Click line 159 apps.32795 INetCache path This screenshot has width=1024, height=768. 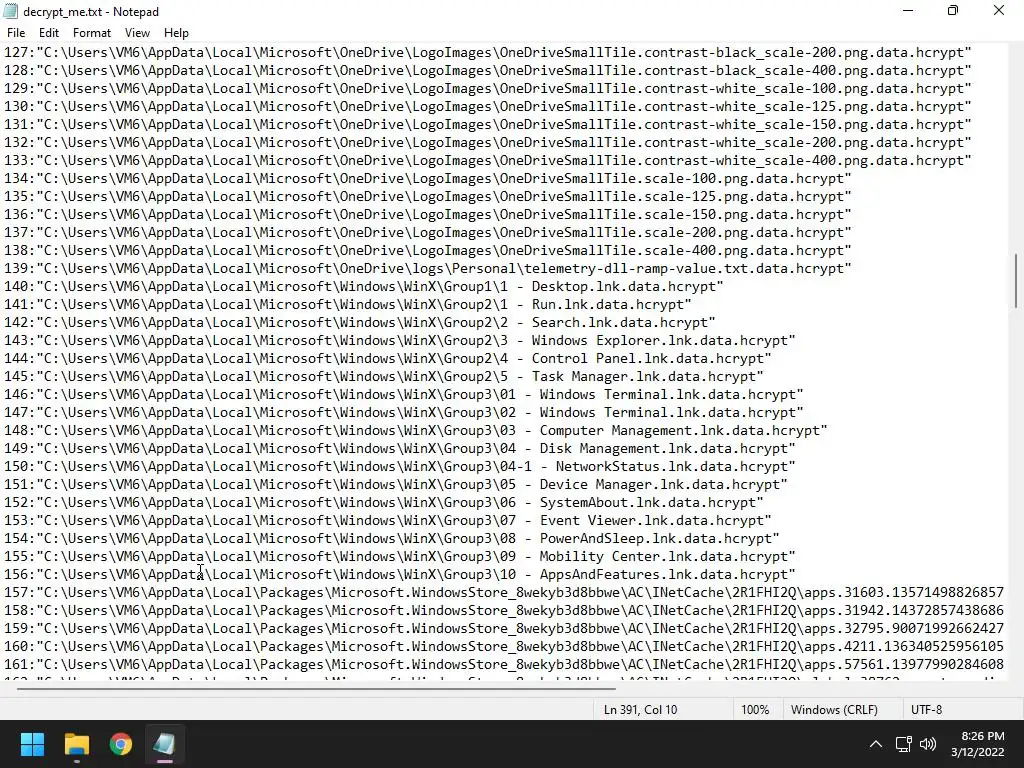coord(504,628)
